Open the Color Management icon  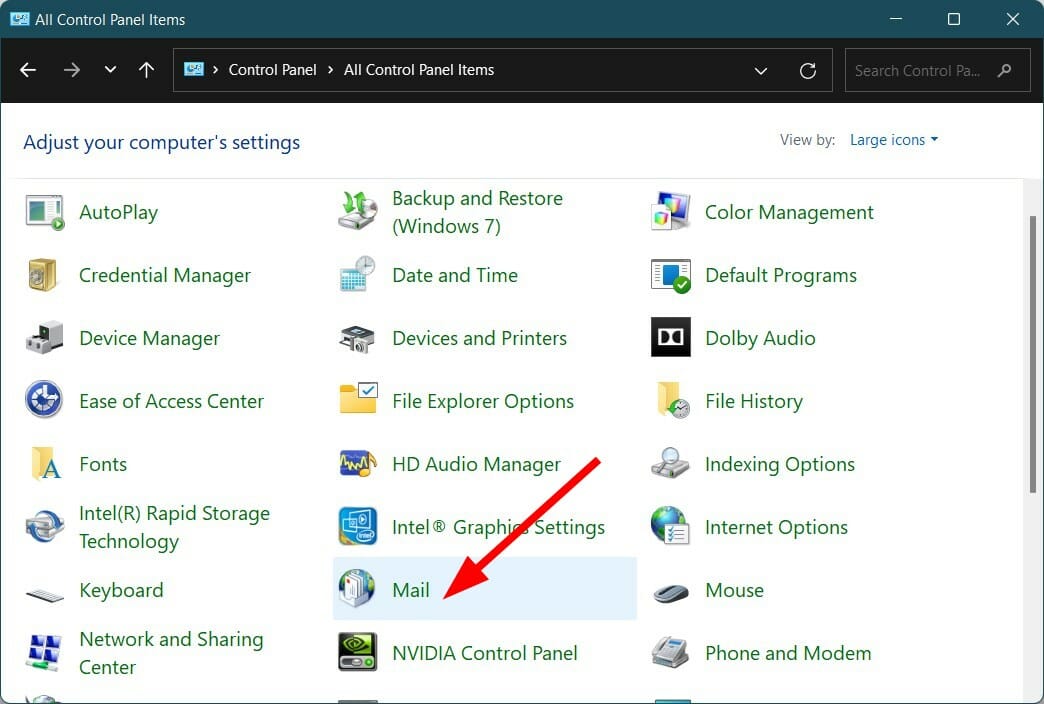point(670,211)
